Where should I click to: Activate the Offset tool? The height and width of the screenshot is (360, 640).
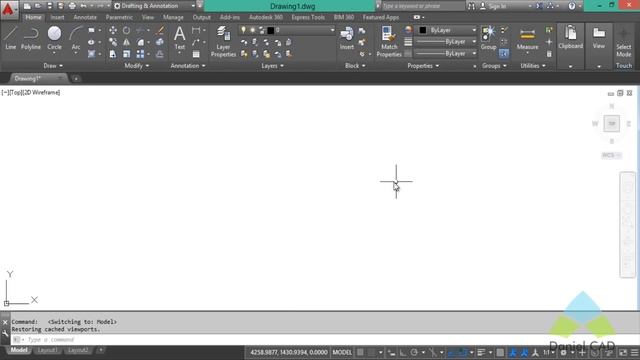pos(160,54)
